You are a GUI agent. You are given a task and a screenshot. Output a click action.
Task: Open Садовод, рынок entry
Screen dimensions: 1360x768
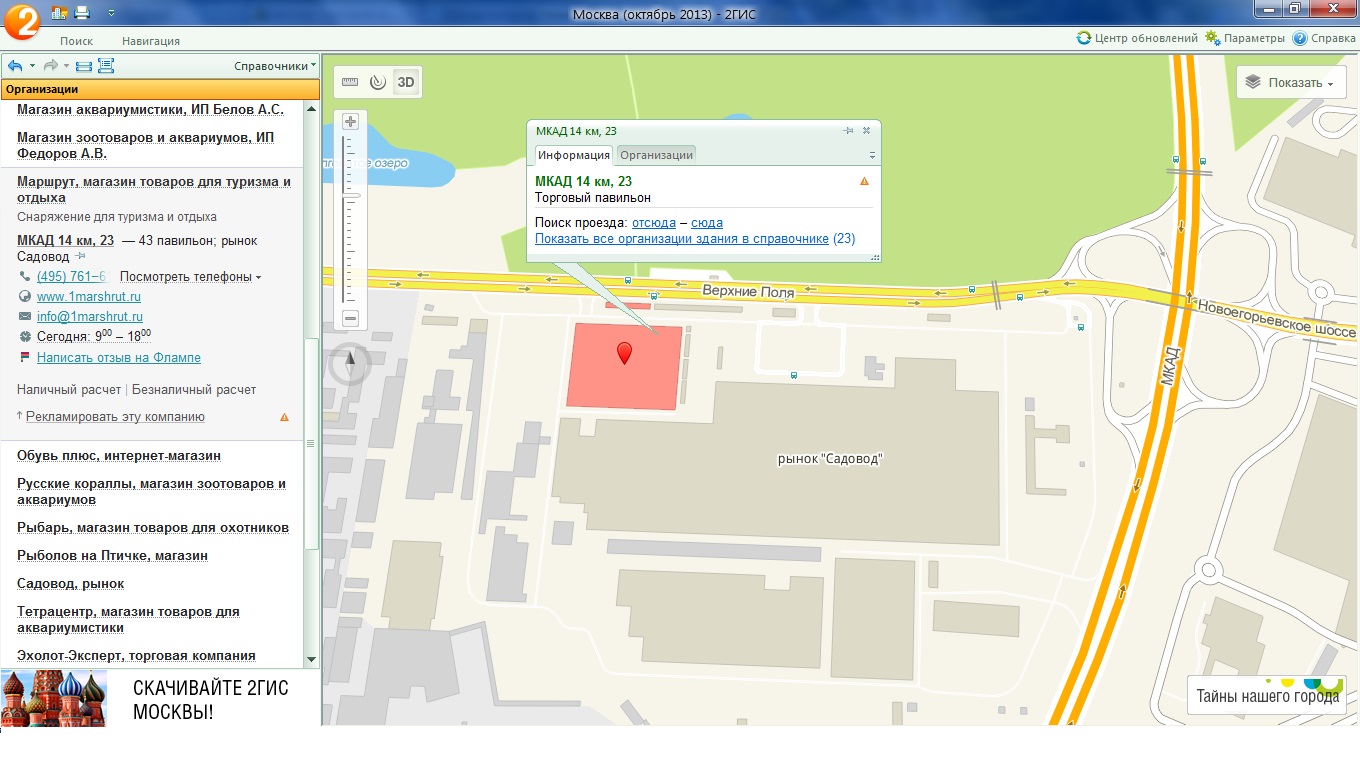click(70, 583)
